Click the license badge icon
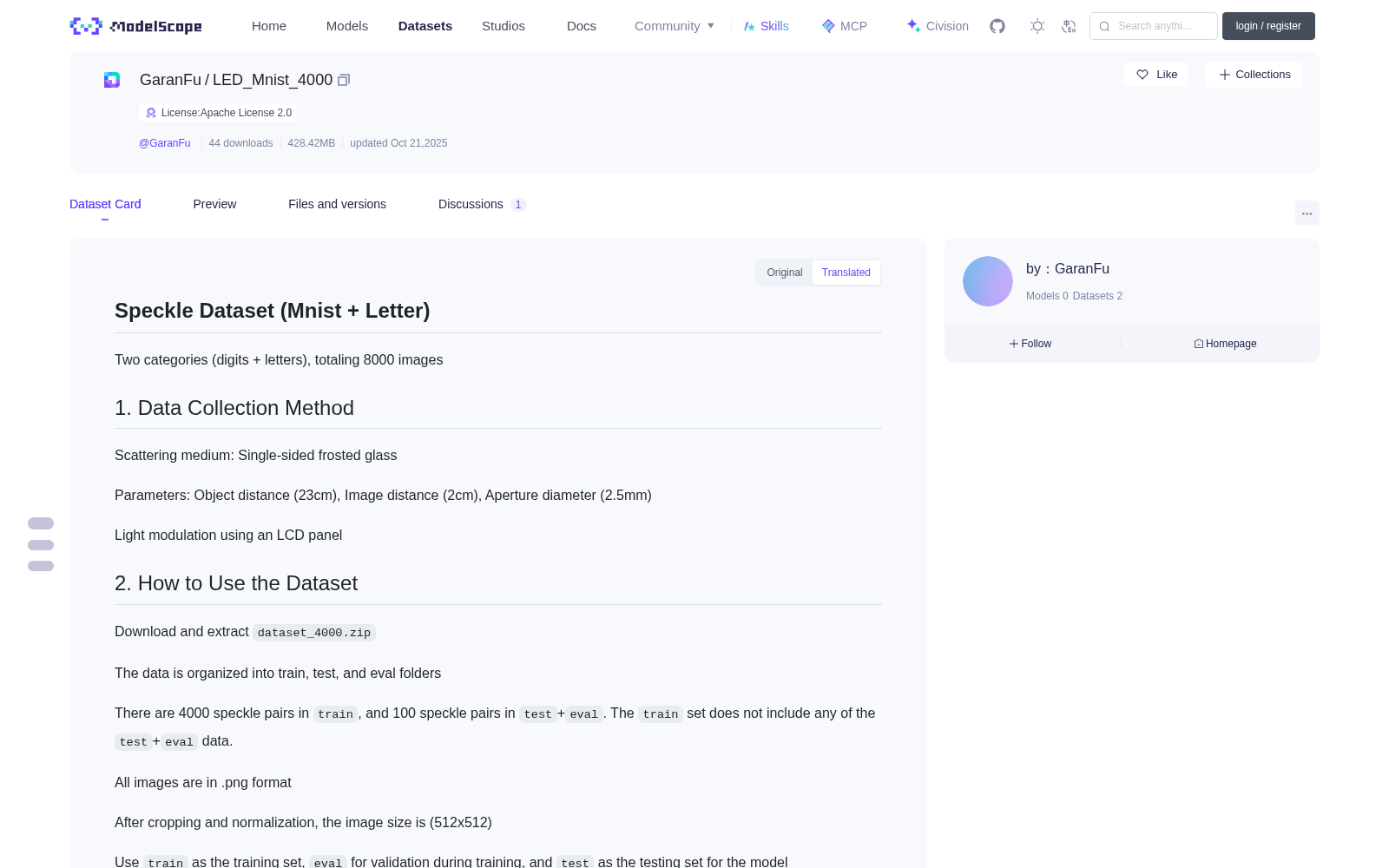 (x=151, y=113)
